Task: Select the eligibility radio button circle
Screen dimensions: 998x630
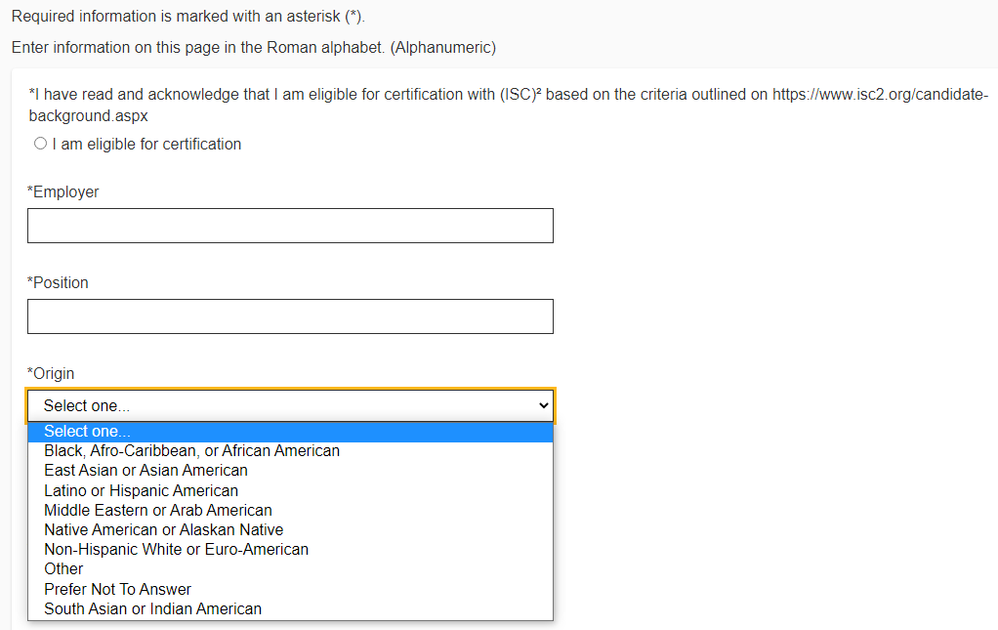Action: click(40, 144)
